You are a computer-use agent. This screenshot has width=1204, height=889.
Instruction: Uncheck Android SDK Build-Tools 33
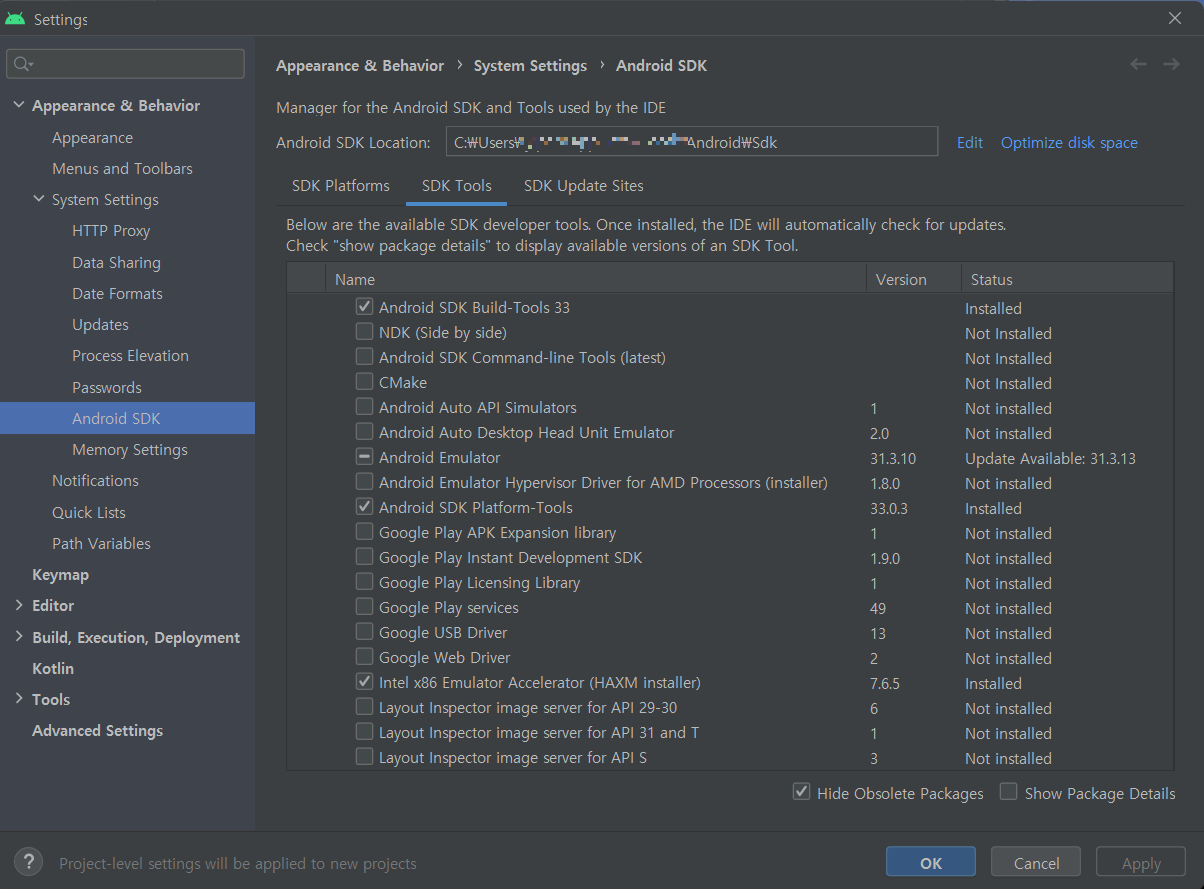pos(364,307)
